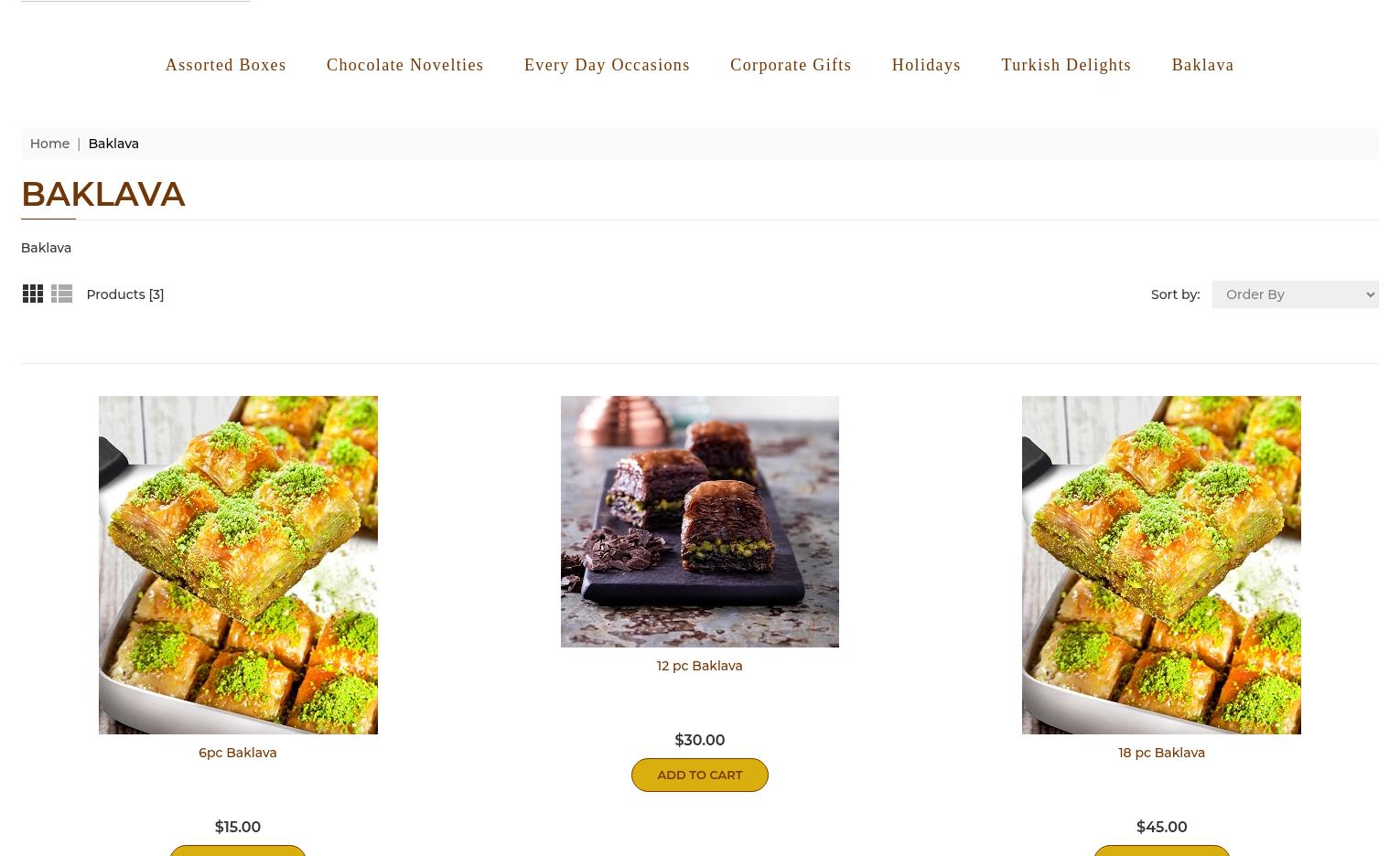Select Holidays in navigation
The image size is (1400, 856).
coord(926,65)
